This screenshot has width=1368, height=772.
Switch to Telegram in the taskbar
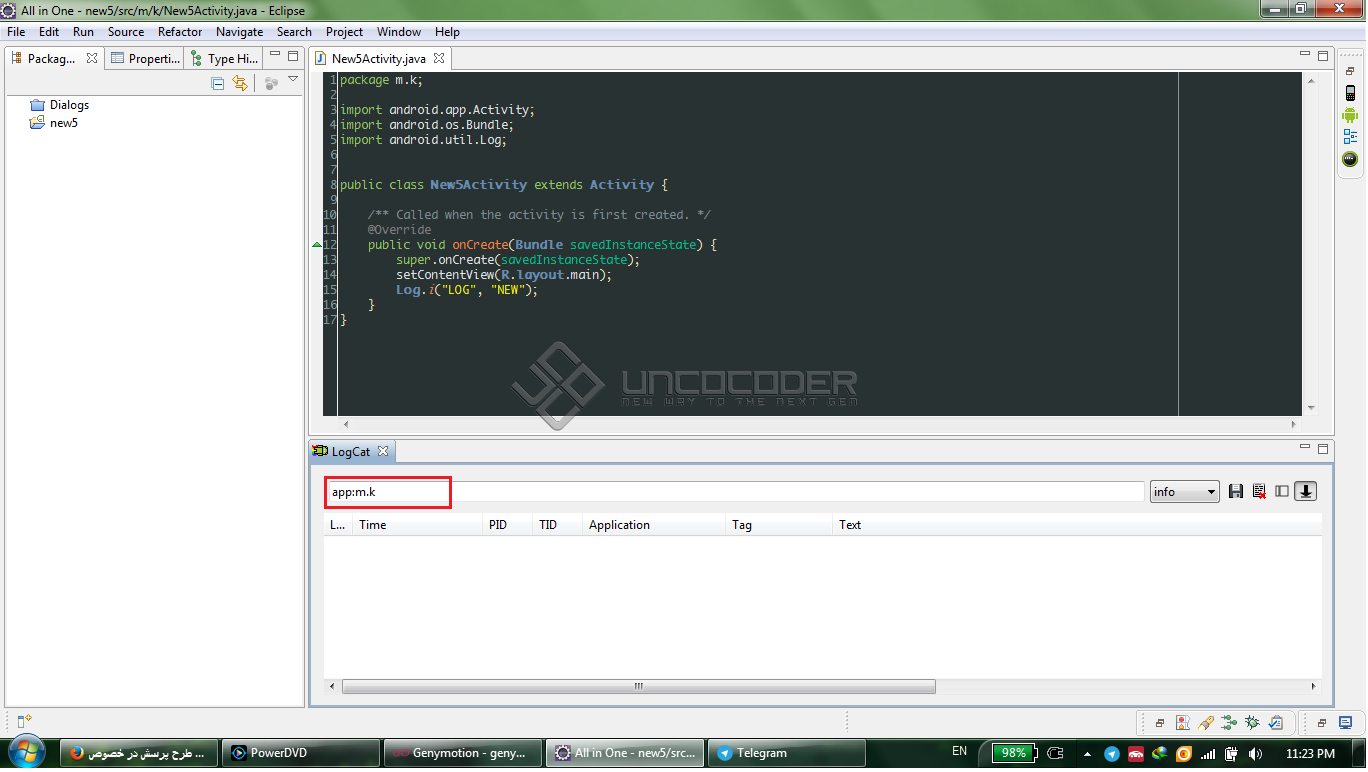[787, 753]
